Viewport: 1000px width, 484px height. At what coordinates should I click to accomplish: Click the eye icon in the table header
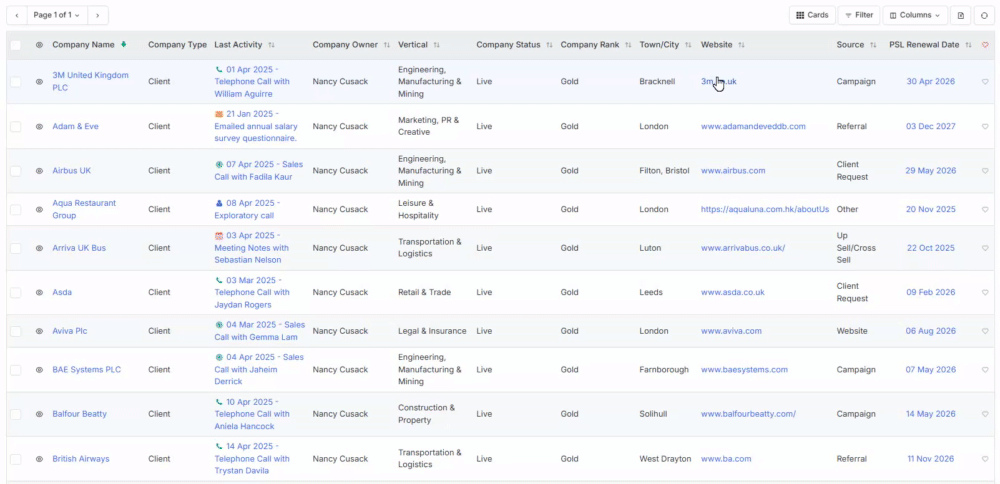tap(39, 45)
